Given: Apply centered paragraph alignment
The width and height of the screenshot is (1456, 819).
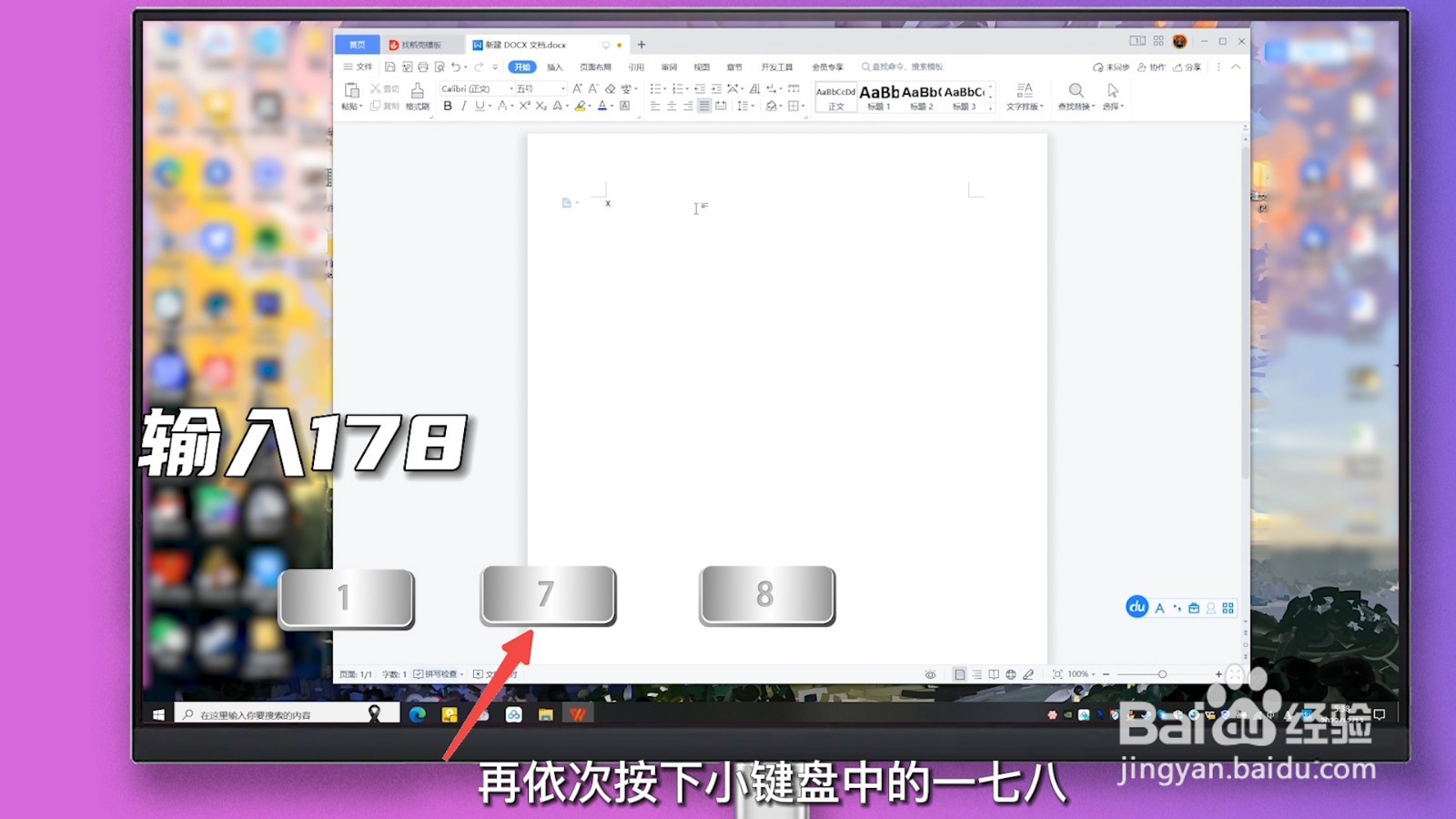Looking at the screenshot, I should [671, 106].
